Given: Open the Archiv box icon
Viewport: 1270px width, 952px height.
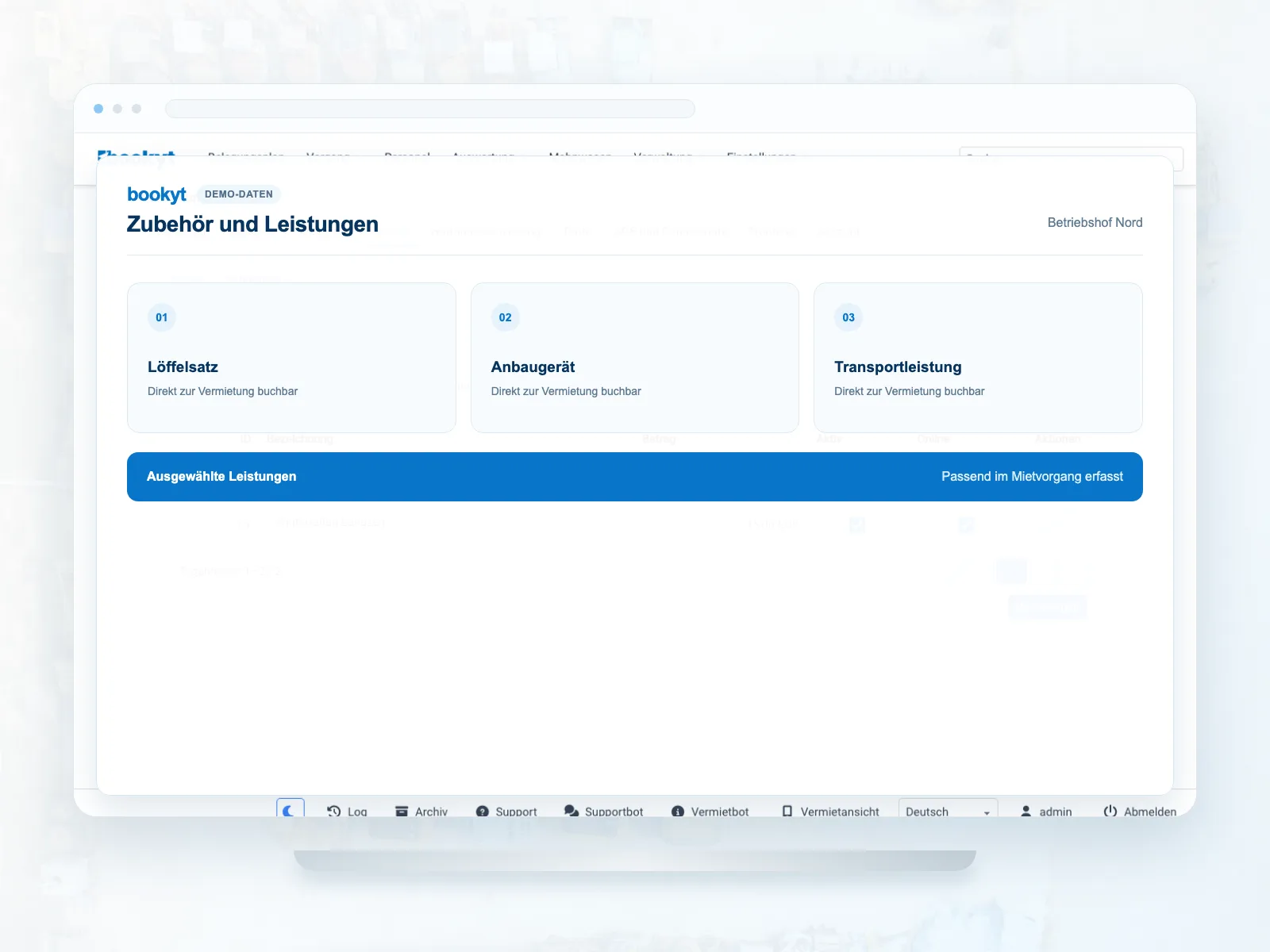Looking at the screenshot, I should [402, 811].
